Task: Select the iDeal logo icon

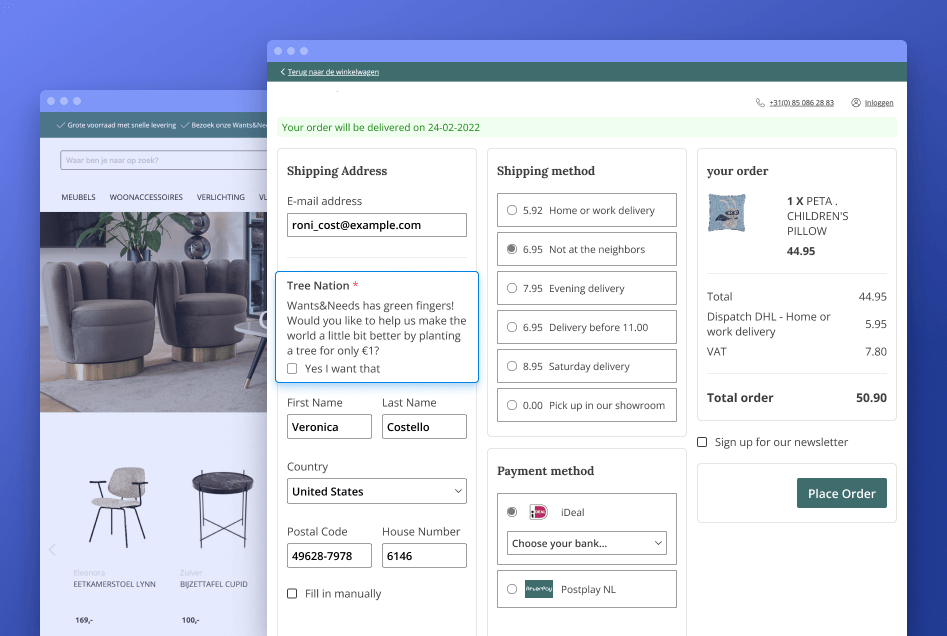Action: (539, 512)
